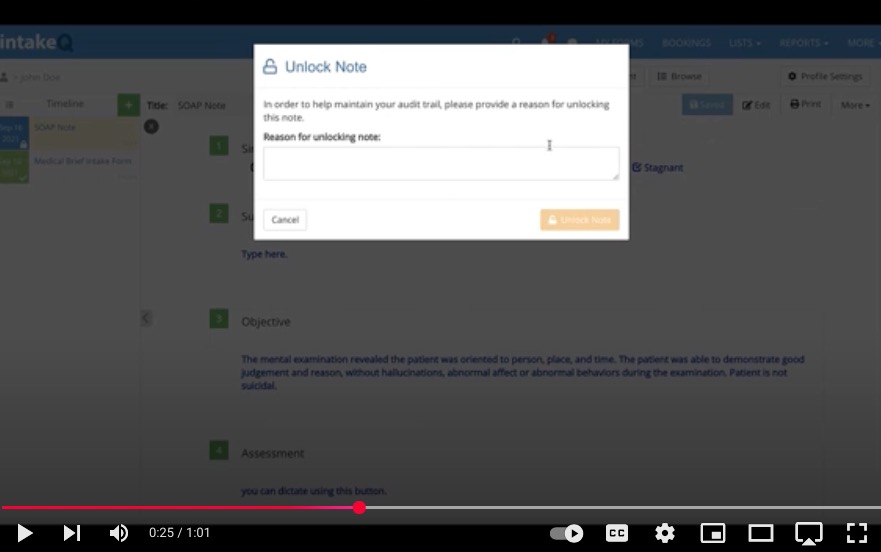Click the IntakeQ logo

pyautogui.click(x=37, y=43)
